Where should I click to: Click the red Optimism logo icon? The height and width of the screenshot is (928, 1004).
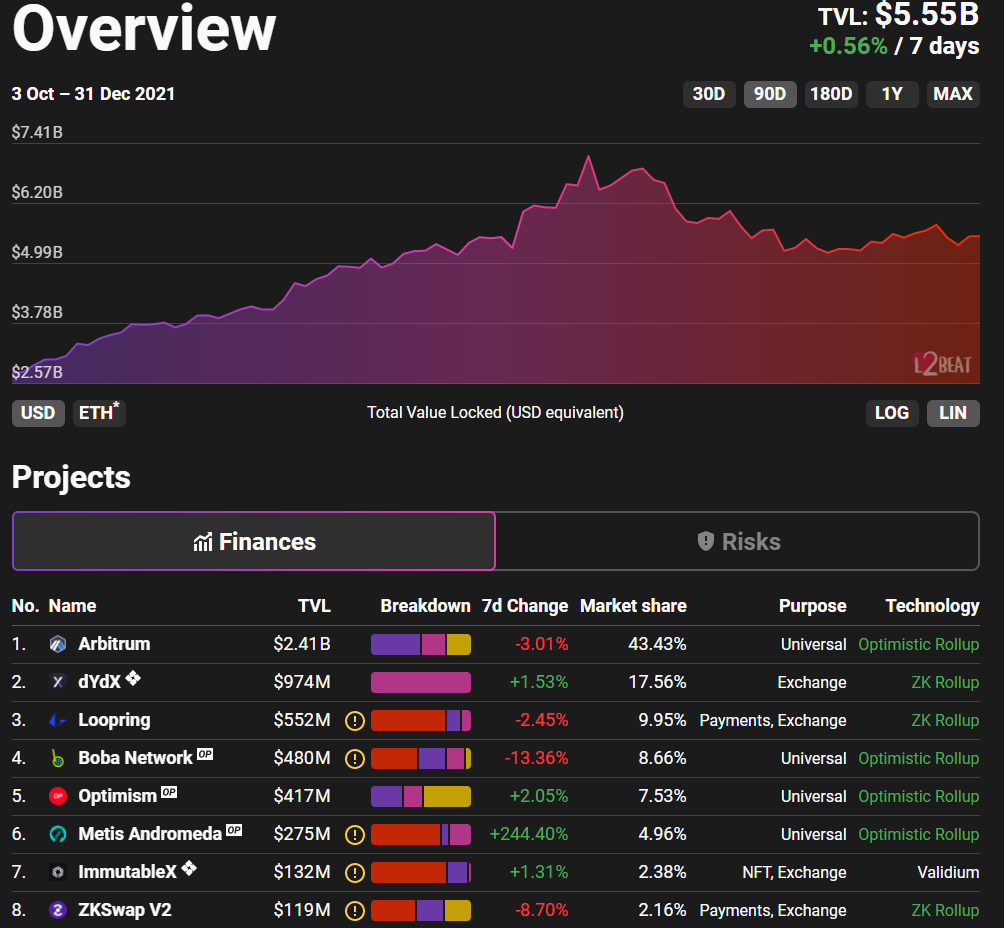click(58, 797)
